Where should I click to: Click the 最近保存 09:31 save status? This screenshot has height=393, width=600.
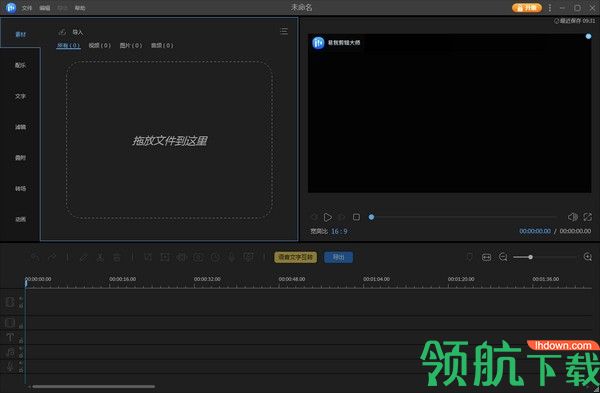tap(574, 21)
